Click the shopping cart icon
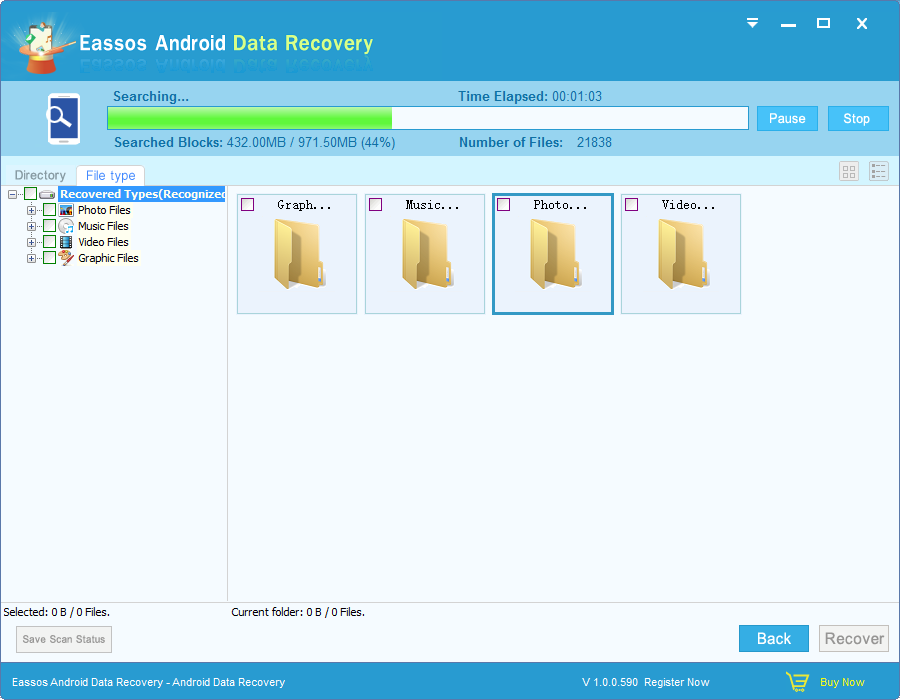This screenshot has height=700, width=900. click(797, 682)
